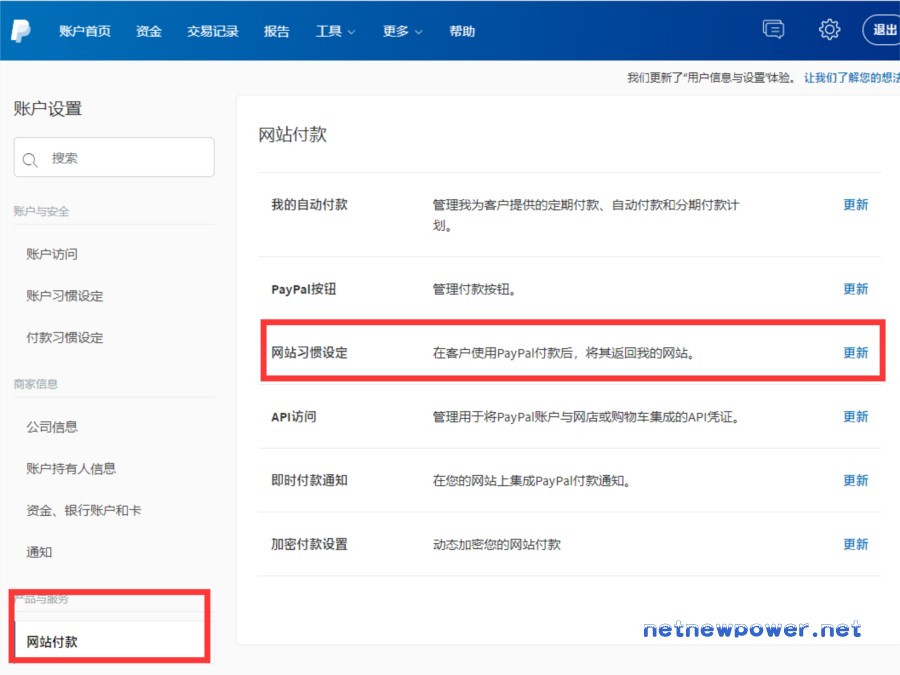Click 更新 for 我的自动付款
Screen dimensions: 900x675
coord(855,204)
